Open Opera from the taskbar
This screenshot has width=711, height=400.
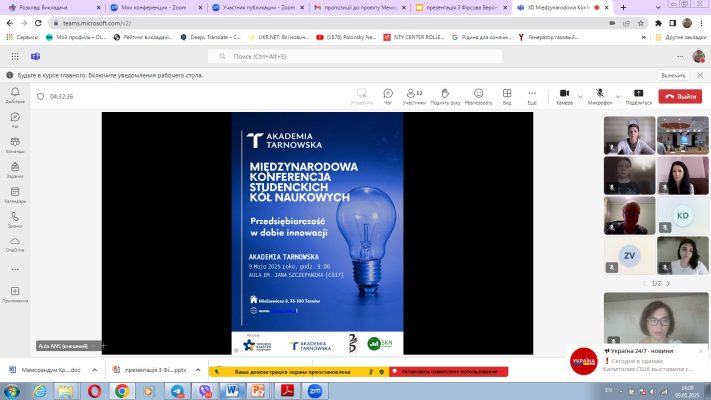click(x=94, y=391)
